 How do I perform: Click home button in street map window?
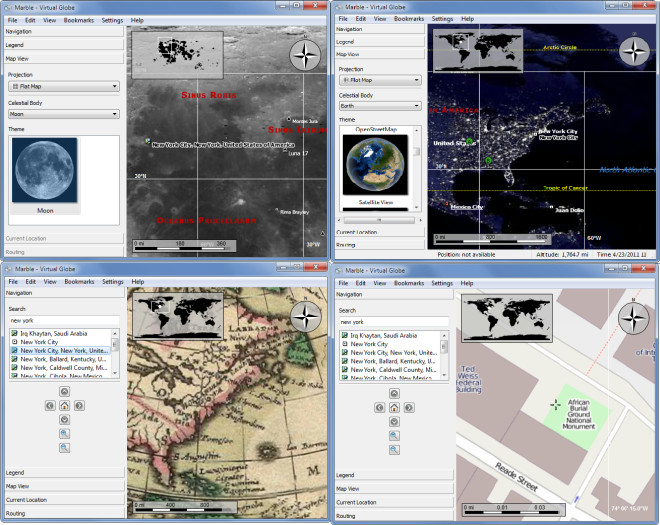click(x=394, y=408)
